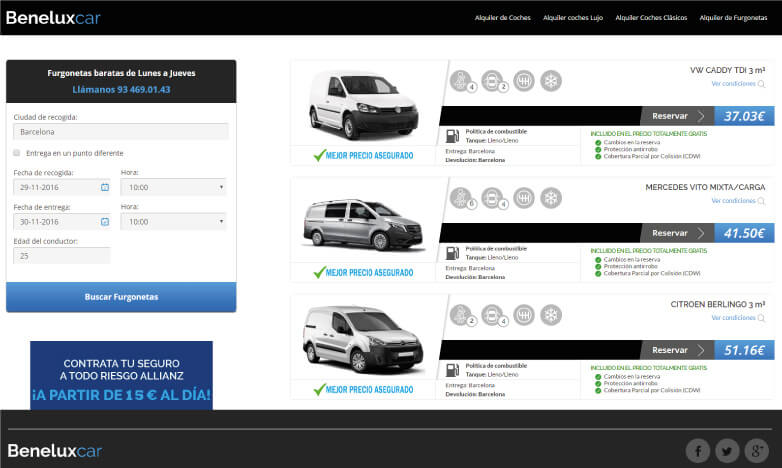Click passengers icon on VW Caddy row
Viewport: 782px width, 468px height.
point(461,81)
